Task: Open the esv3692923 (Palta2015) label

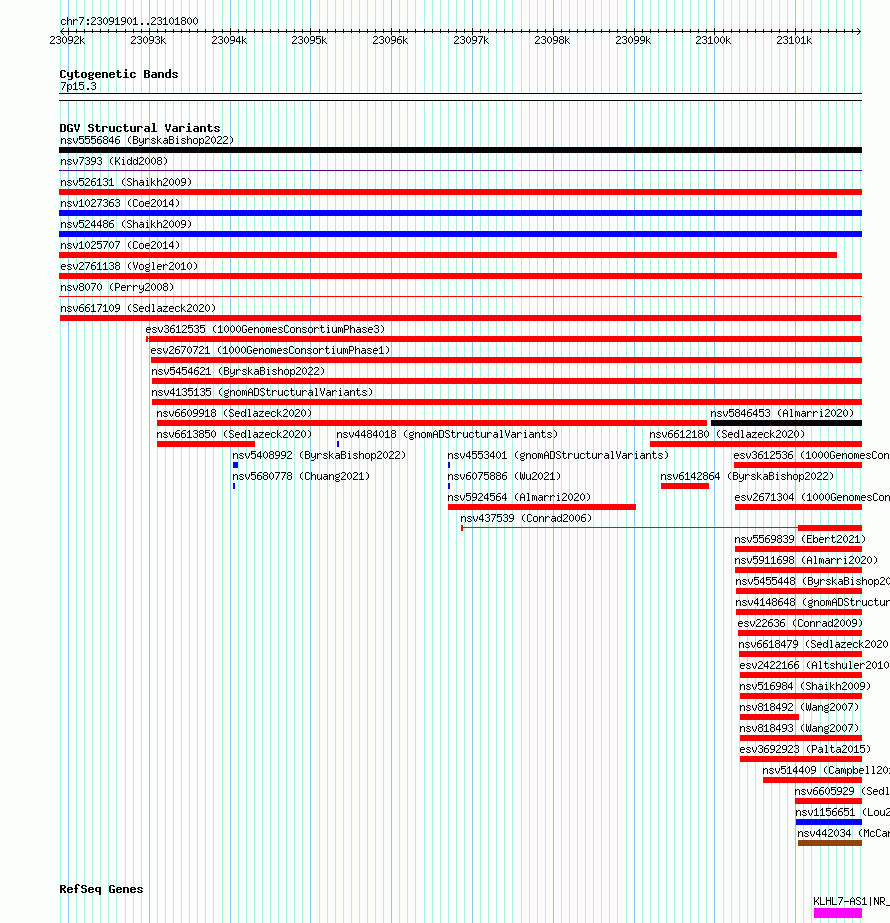Action: click(805, 749)
